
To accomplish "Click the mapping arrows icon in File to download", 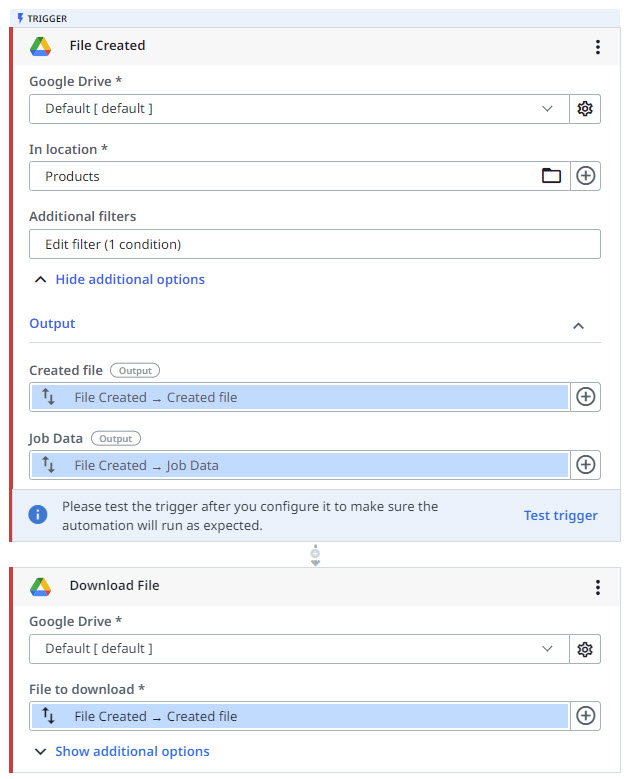I will click(x=48, y=716).
